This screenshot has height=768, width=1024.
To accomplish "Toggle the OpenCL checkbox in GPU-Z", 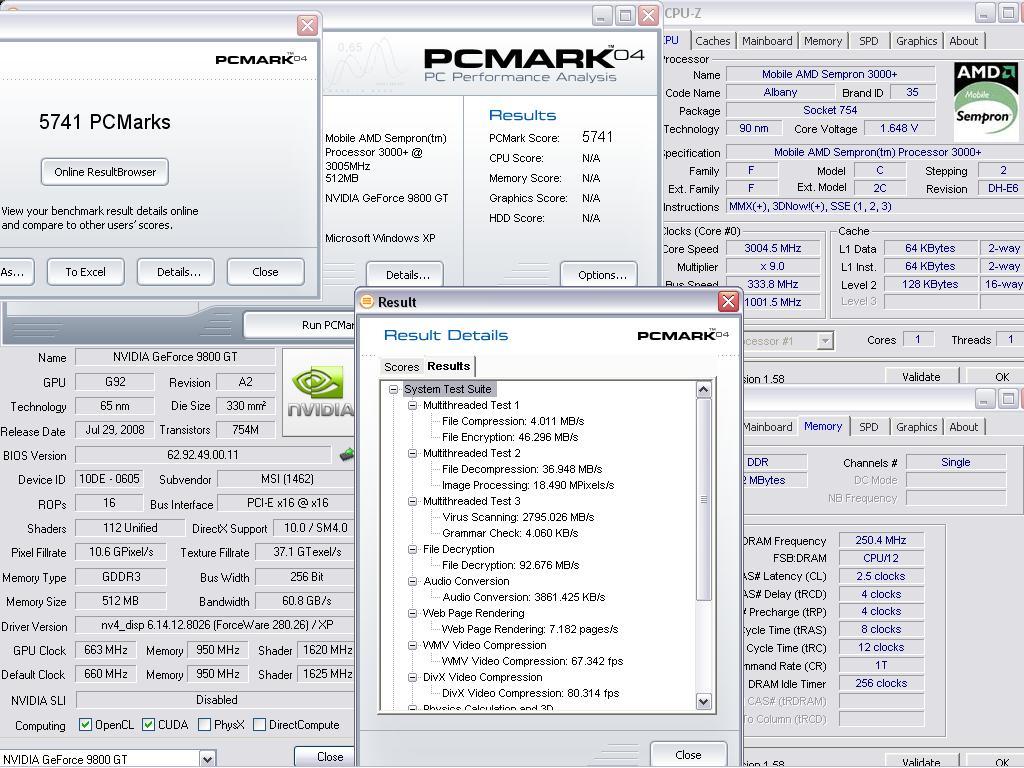I will pyautogui.click(x=85, y=724).
